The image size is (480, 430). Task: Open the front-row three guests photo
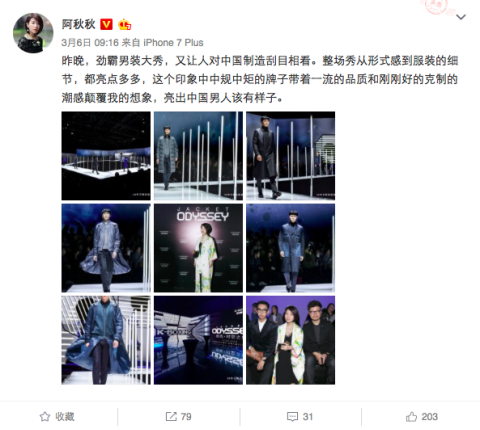pyautogui.click(x=291, y=340)
